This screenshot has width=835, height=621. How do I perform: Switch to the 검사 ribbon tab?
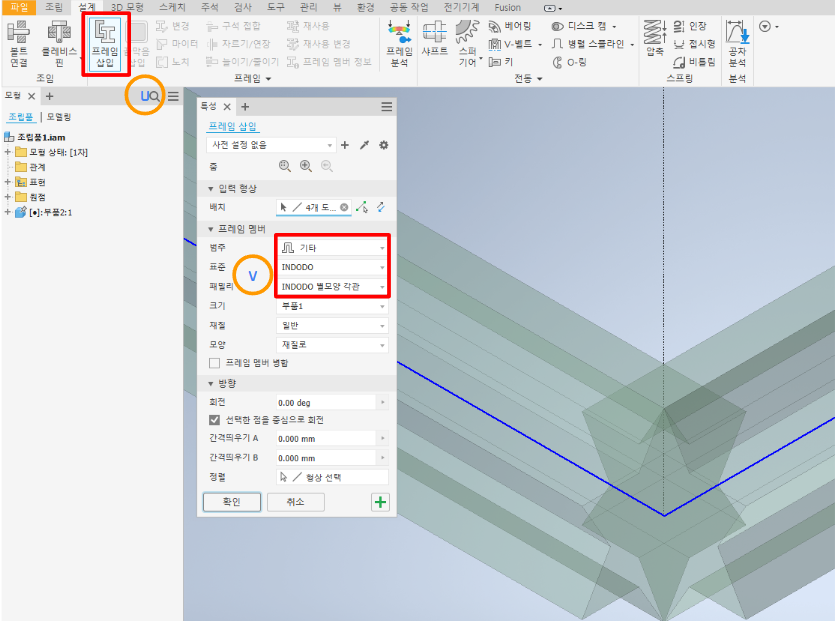coord(243,7)
